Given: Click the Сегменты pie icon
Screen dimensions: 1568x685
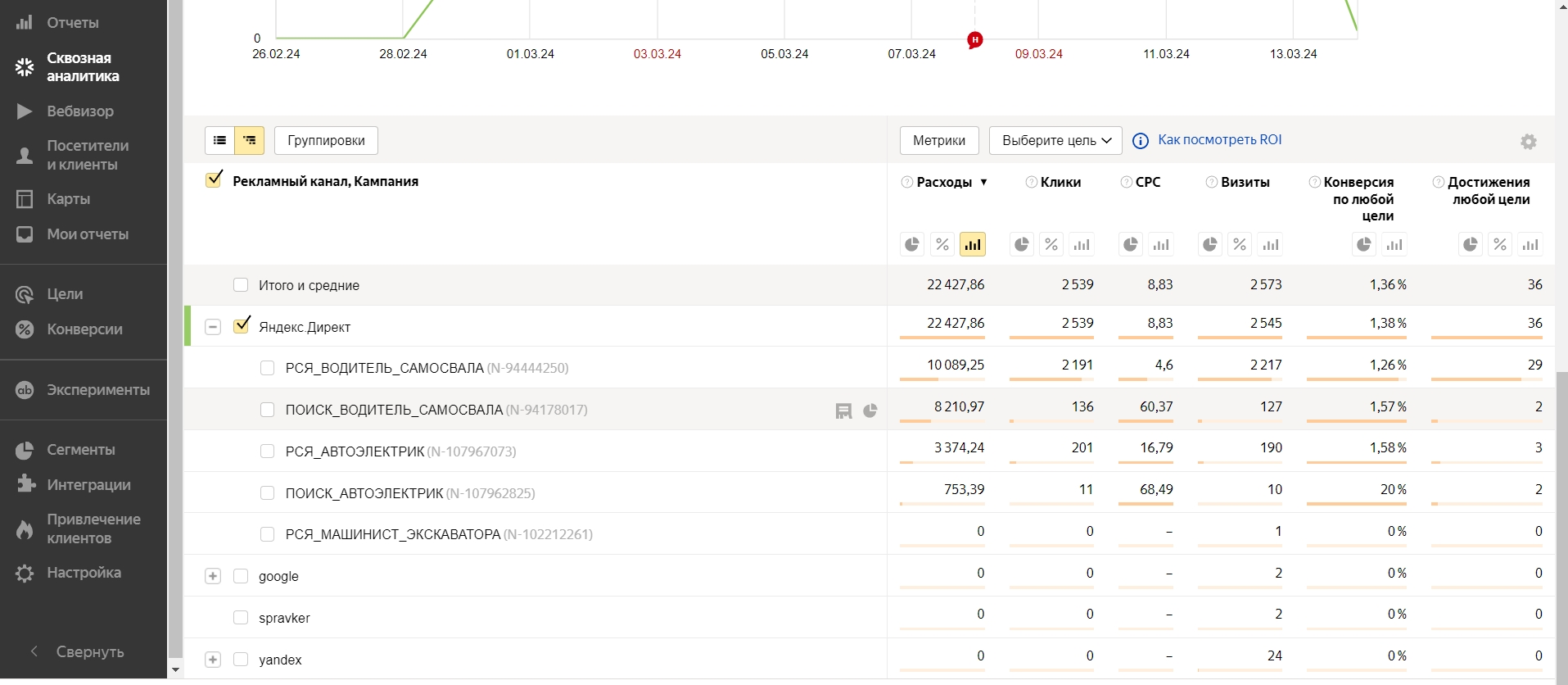Looking at the screenshot, I should tap(25, 450).
